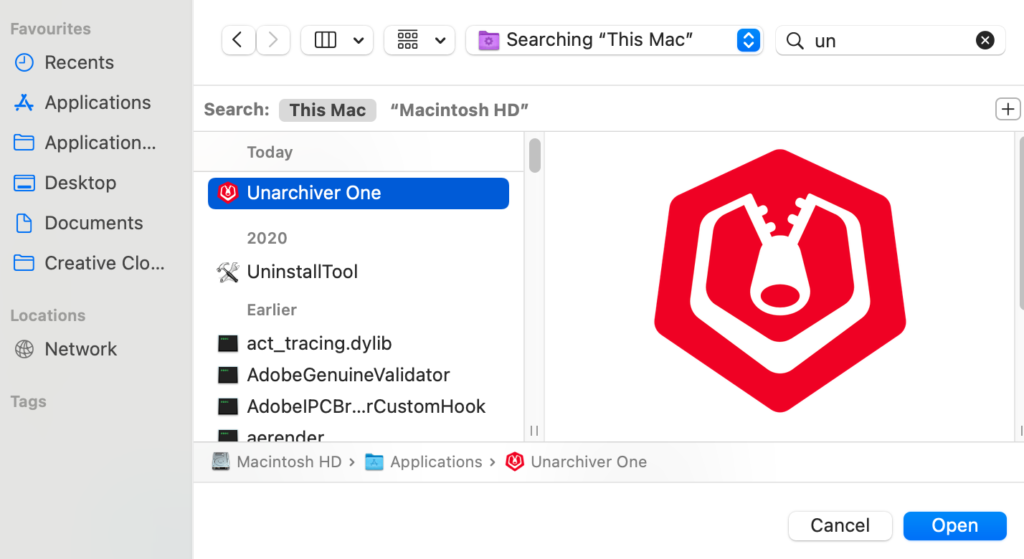The width and height of the screenshot is (1024, 559).
Task: Select the AdobeGenuineValidator file
Action: click(x=348, y=375)
